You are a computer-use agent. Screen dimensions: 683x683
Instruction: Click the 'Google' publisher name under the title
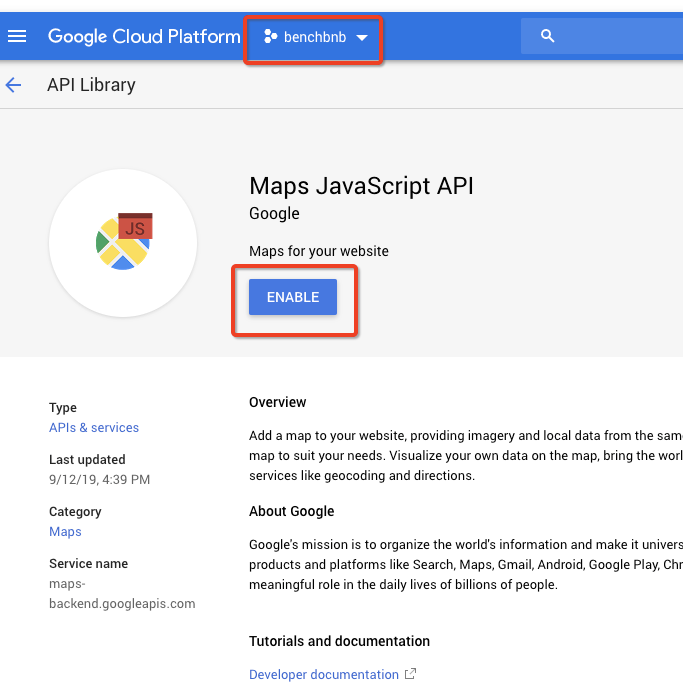(274, 213)
